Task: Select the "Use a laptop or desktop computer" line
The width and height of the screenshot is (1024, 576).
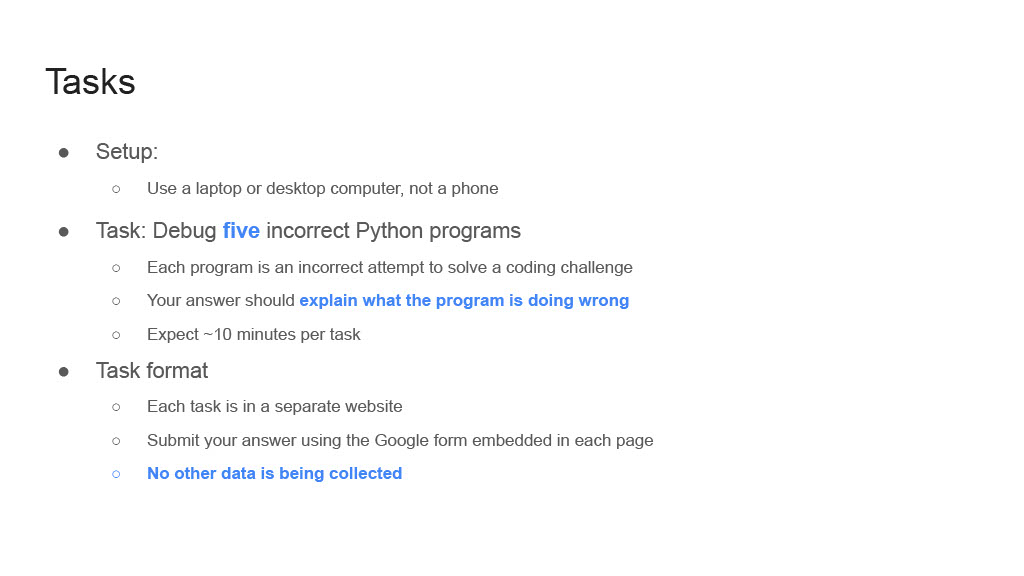Action: pyautogui.click(x=322, y=188)
